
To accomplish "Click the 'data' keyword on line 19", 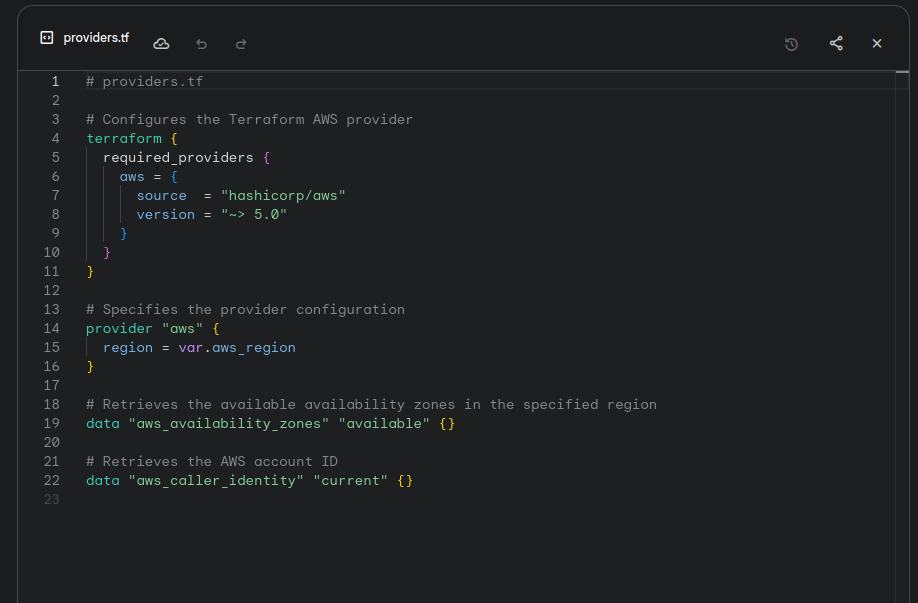I will [x=103, y=424].
